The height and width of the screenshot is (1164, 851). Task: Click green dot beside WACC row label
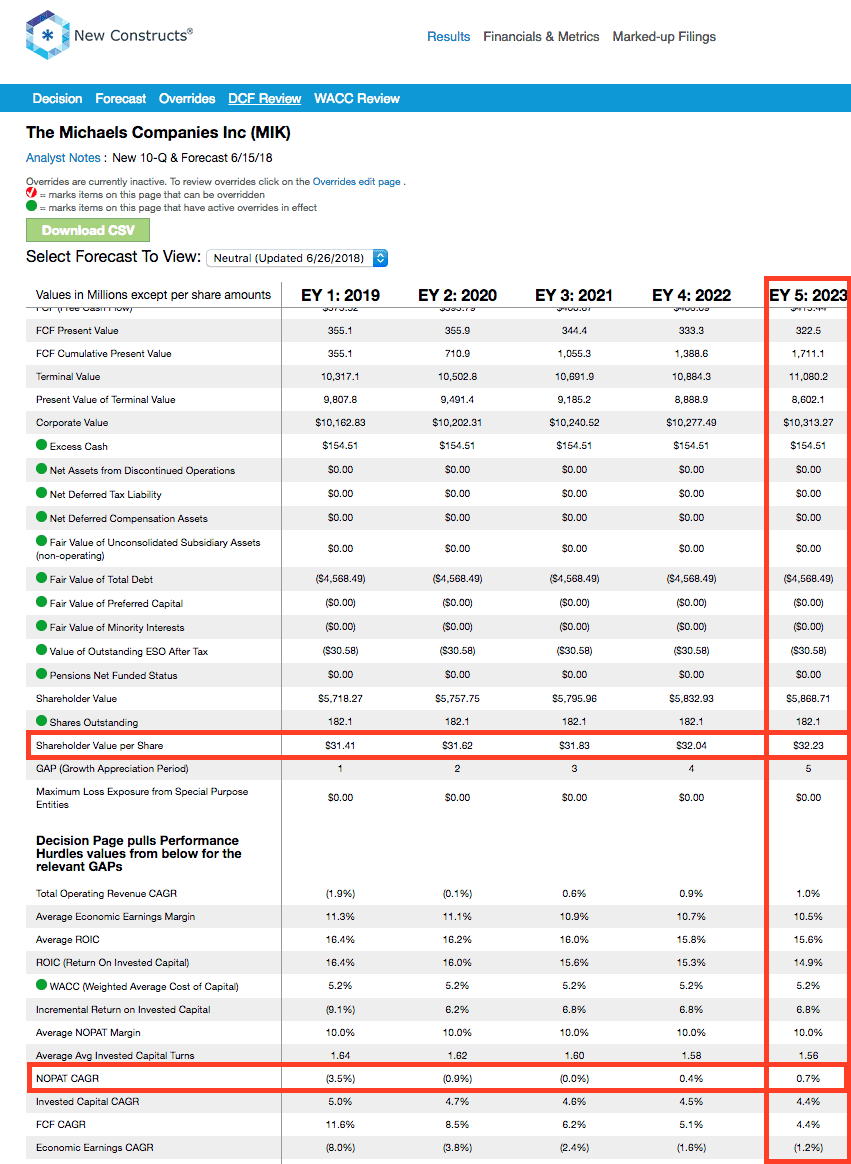coord(41,986)
